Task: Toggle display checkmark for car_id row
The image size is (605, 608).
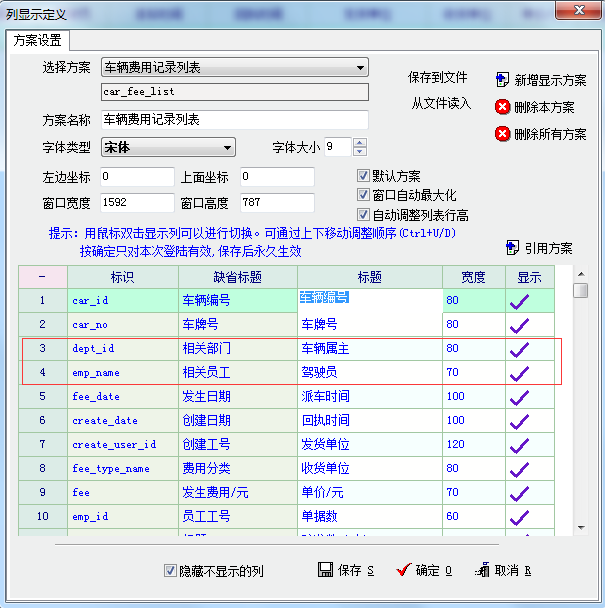Action: (x=520, y=300)
